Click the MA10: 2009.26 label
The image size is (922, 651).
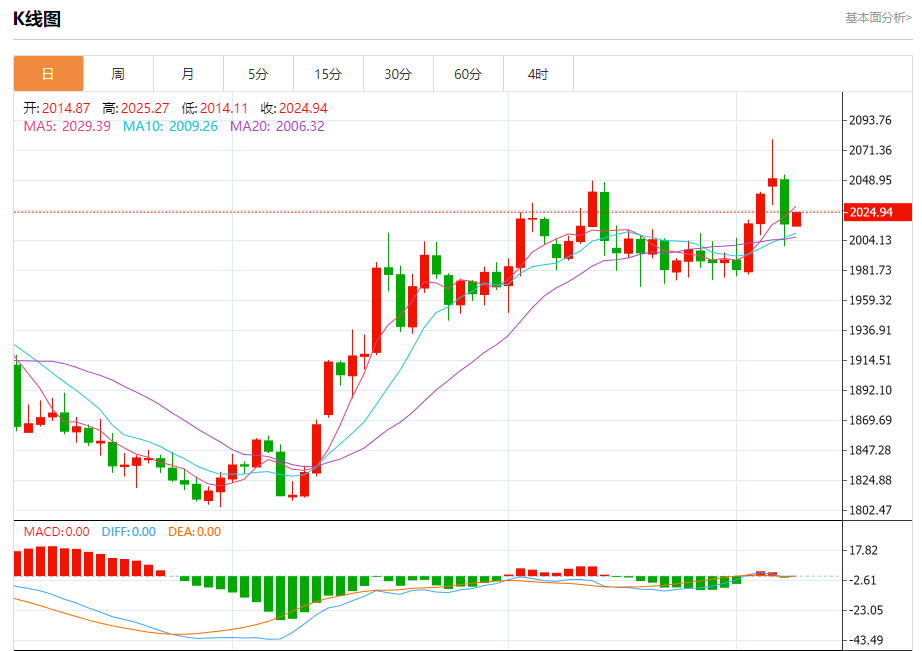coord(170,126)
